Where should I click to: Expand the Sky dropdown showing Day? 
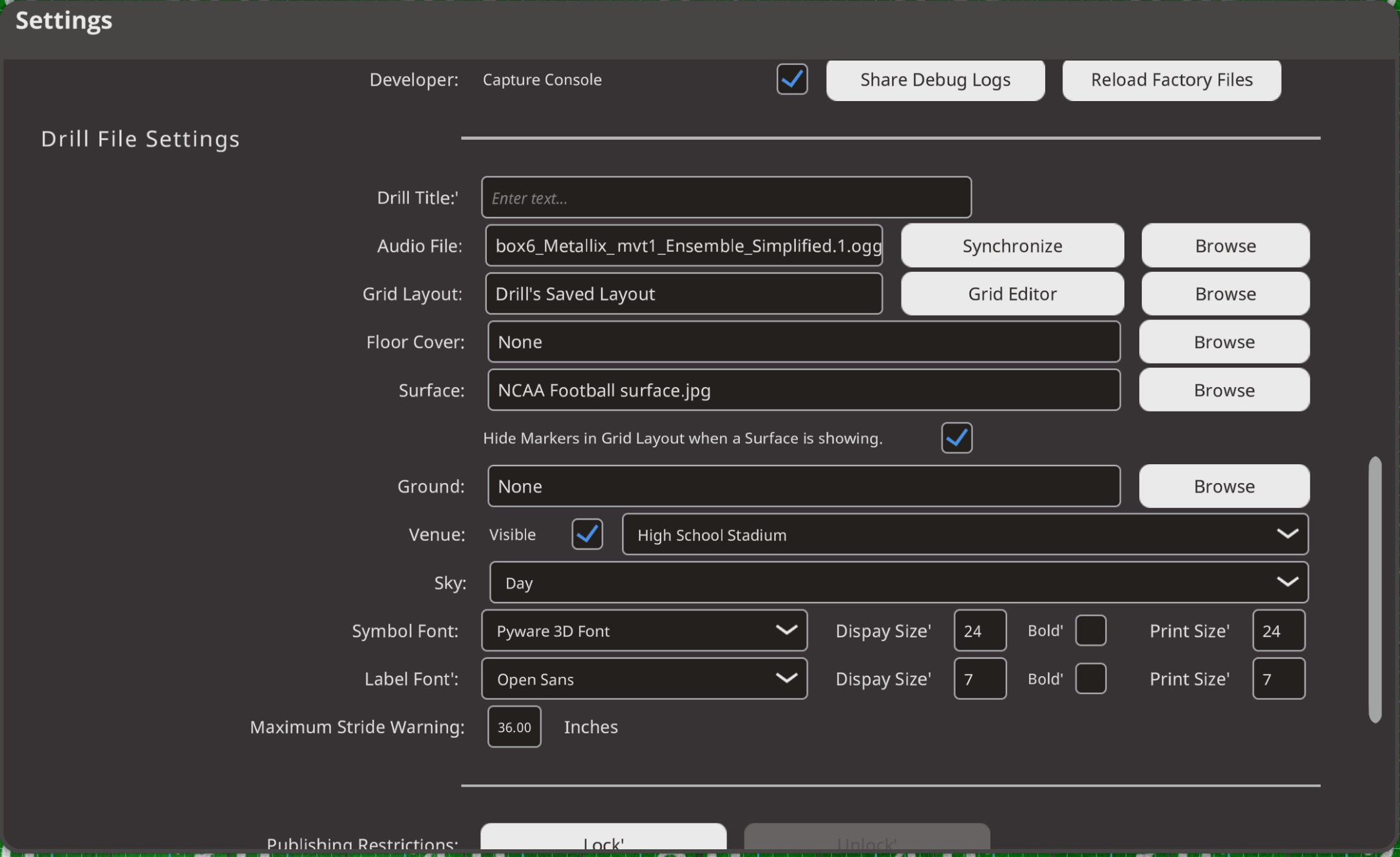click(898, 582)
